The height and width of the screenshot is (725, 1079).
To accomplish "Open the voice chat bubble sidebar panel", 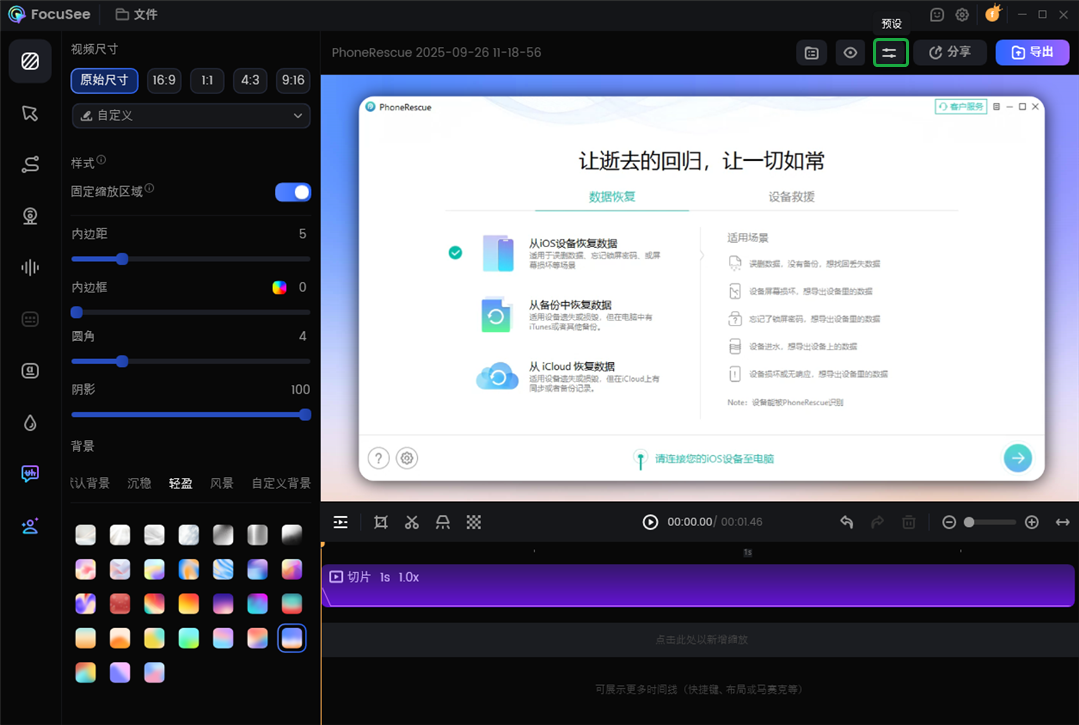I will pyautogui.click(x=30, y=473).
